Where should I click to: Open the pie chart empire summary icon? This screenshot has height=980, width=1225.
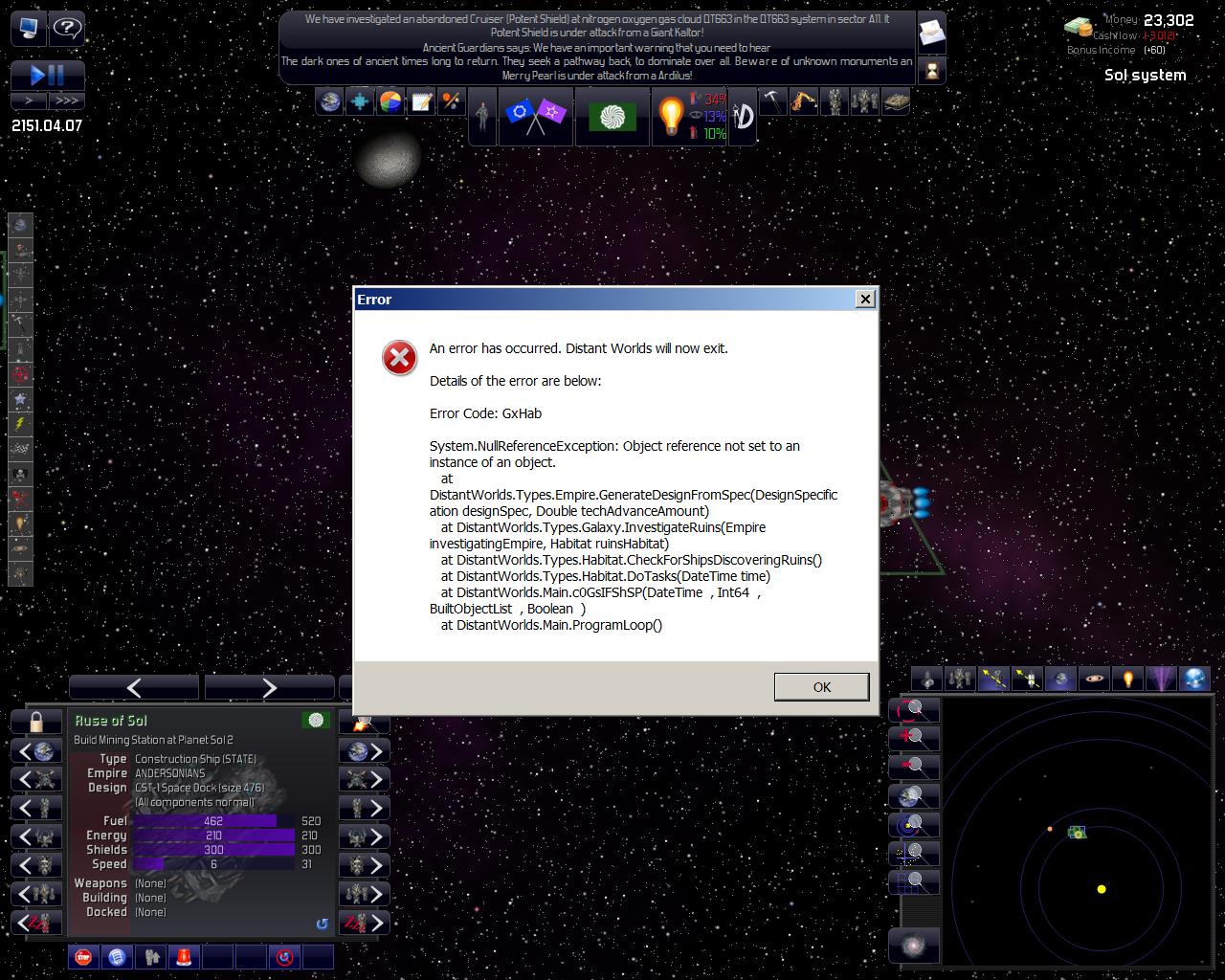390,101
